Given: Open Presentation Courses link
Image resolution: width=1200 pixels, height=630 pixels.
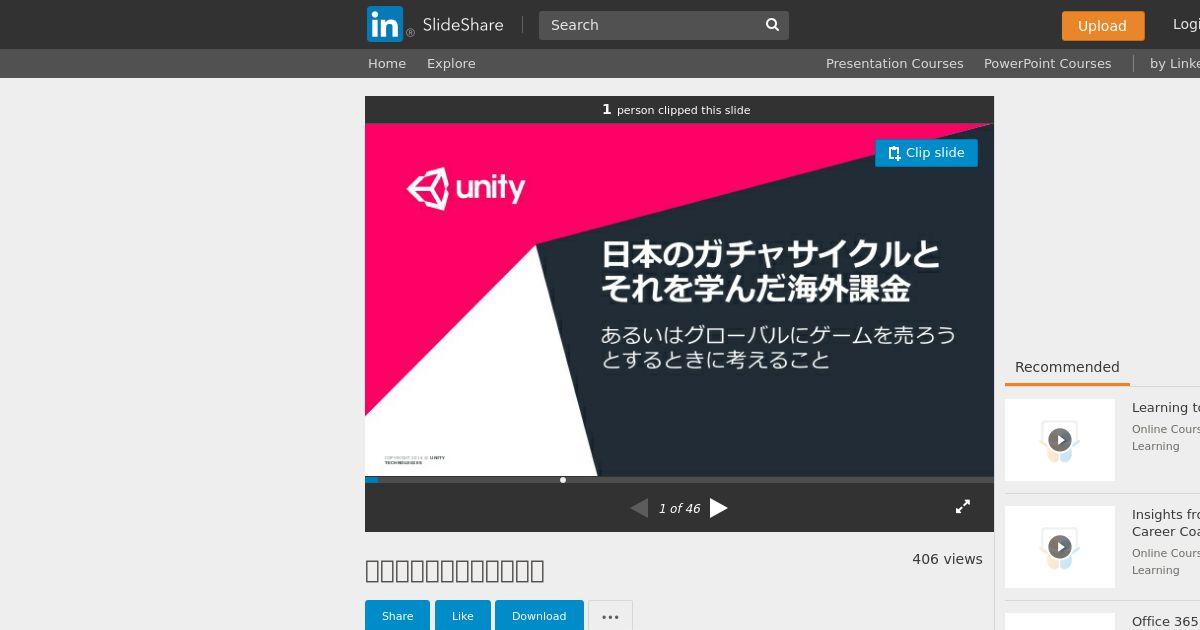Looking at the screenshot, I should point(894,63).
